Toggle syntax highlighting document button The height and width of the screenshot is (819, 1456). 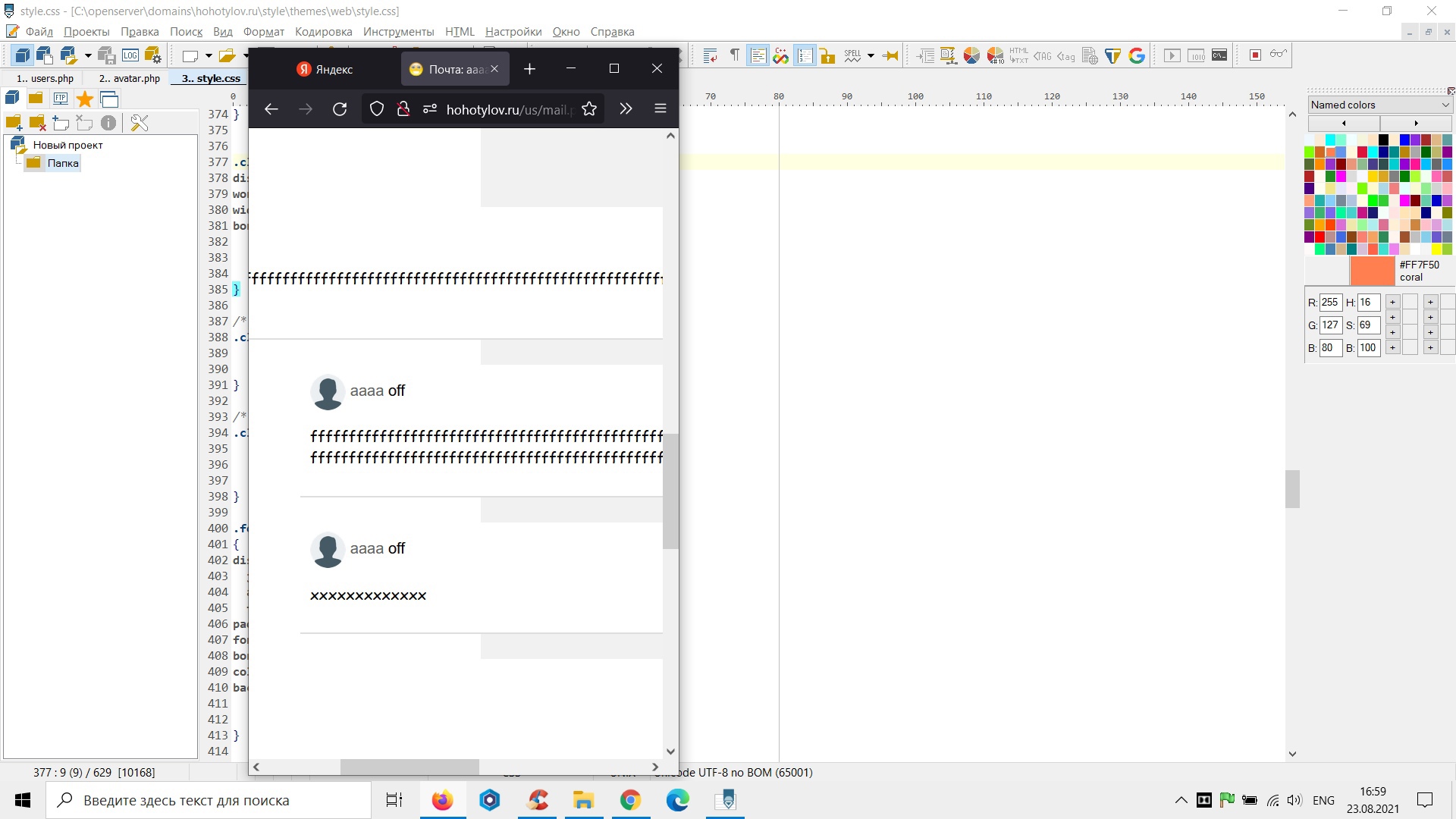(x=758, y=55)
